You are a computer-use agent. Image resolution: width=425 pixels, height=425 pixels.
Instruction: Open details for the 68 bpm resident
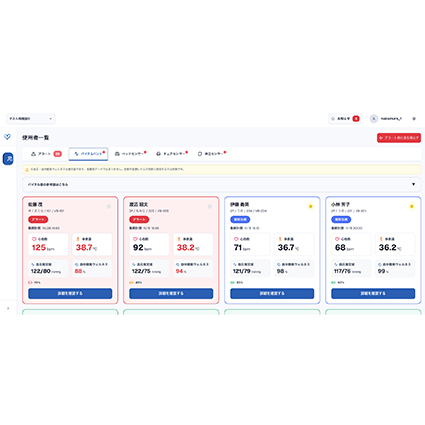click(373, 293)
